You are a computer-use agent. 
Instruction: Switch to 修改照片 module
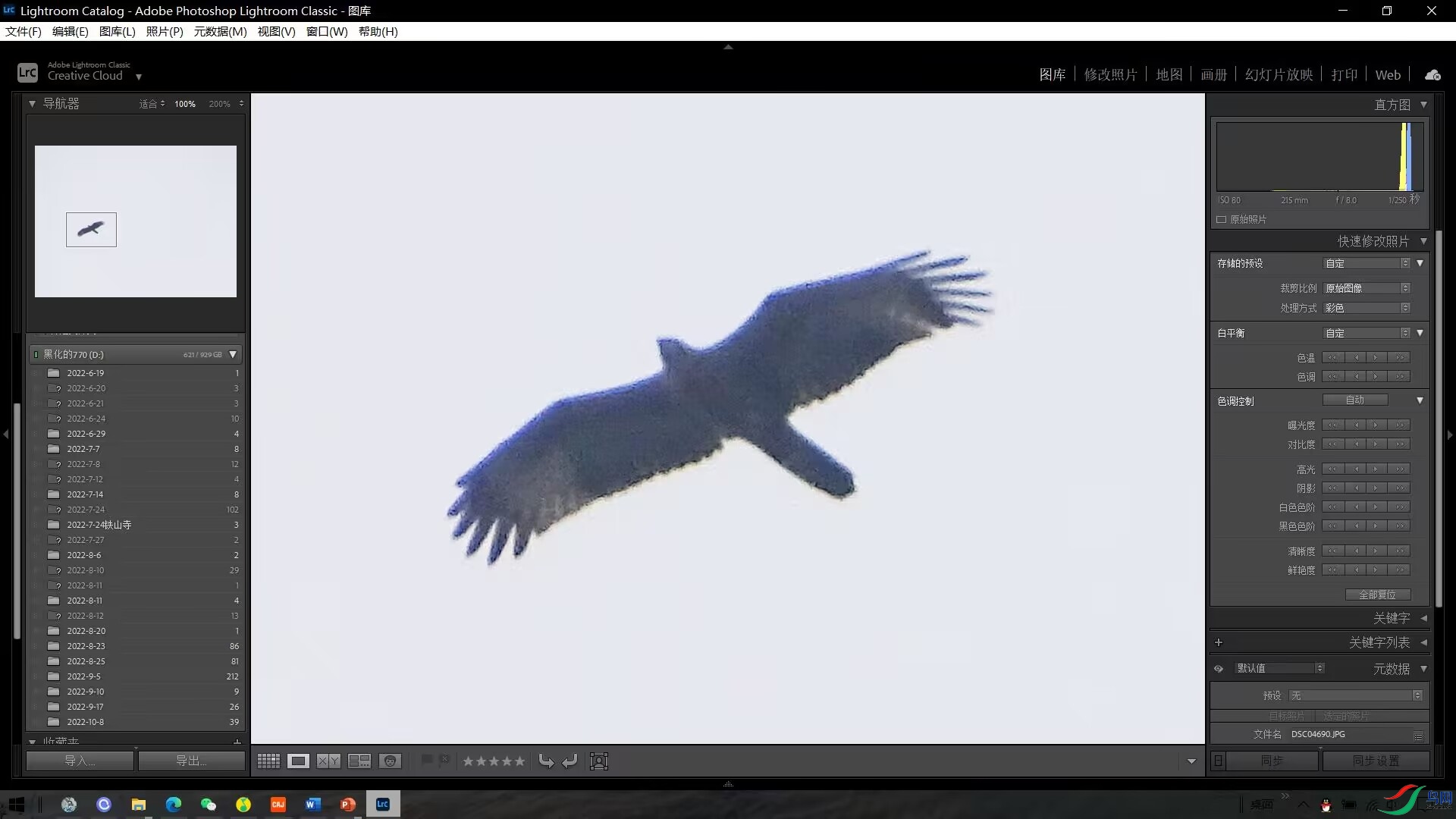(1110, 74)
